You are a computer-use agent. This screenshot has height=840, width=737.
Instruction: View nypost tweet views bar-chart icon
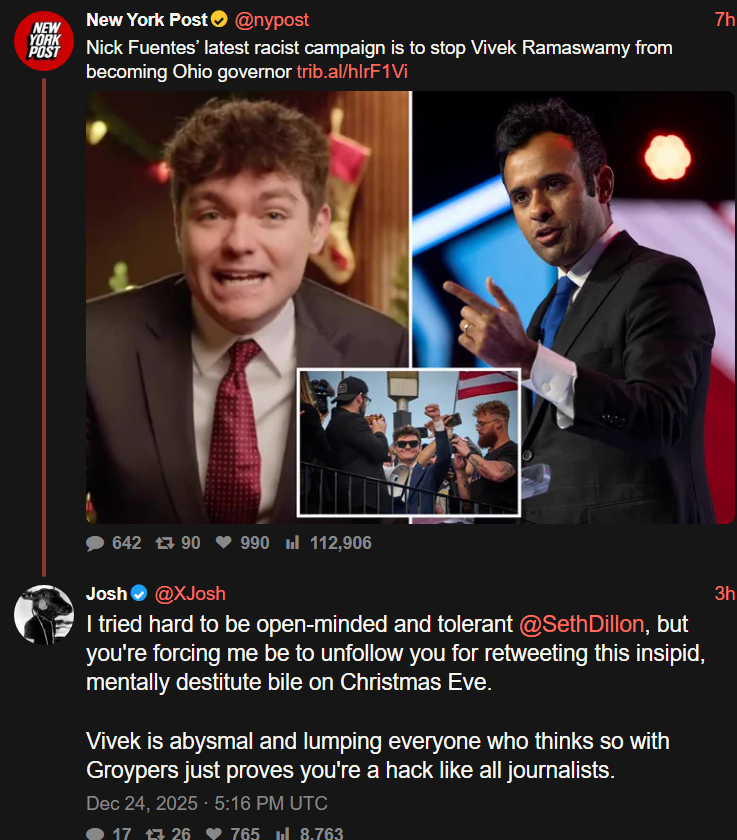292,543
